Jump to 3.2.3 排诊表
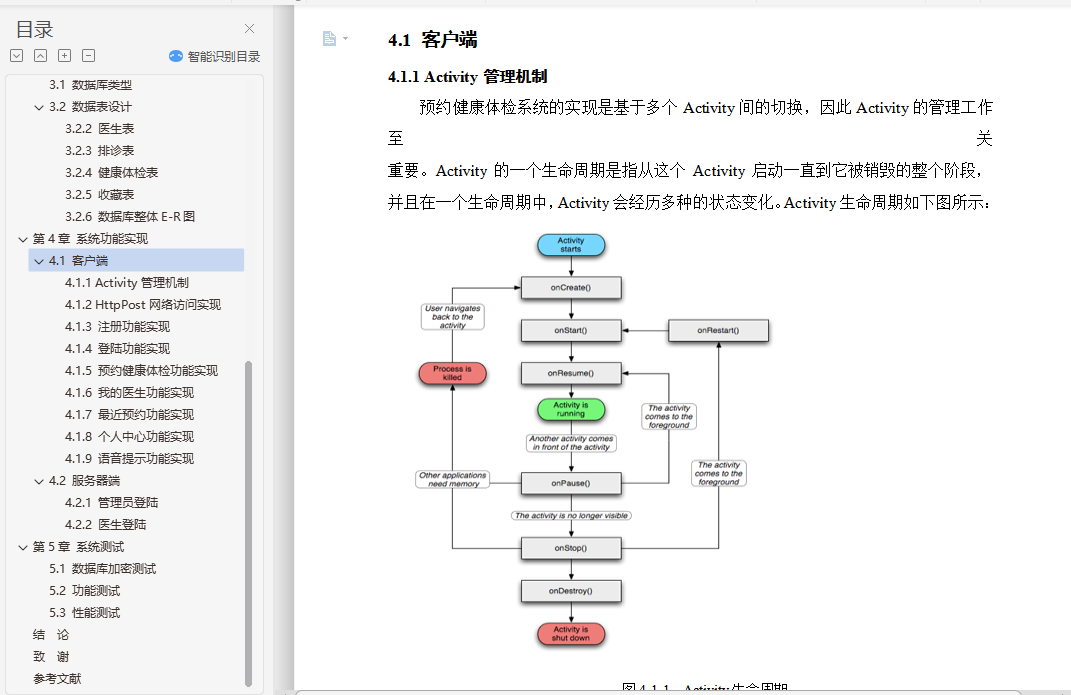 tap(100, 150)
